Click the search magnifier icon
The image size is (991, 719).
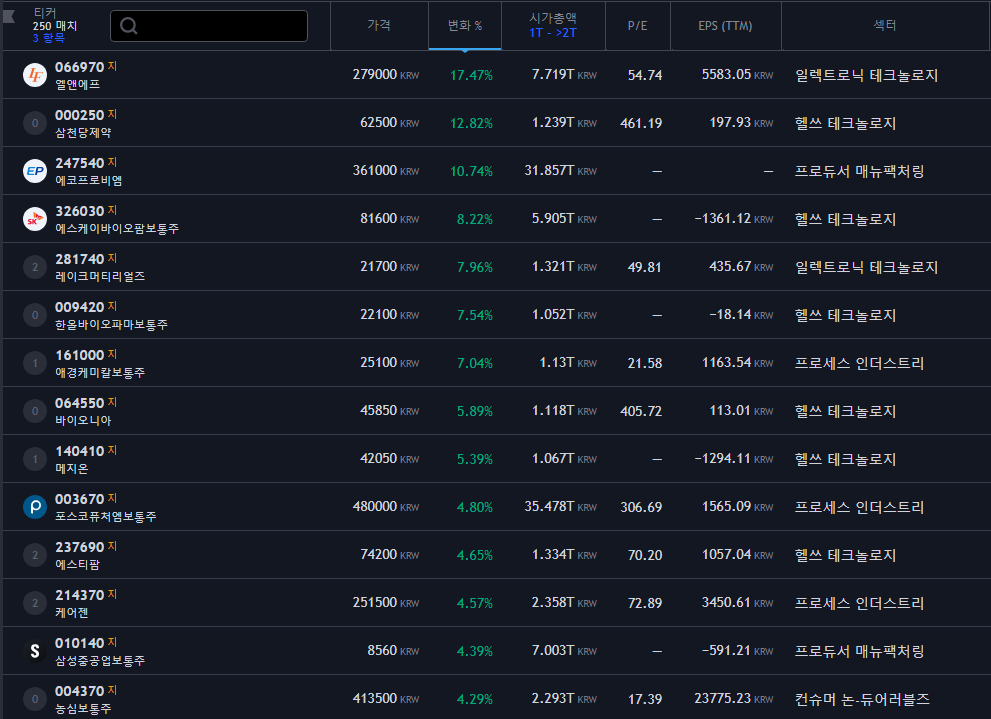tap(128, 26)
